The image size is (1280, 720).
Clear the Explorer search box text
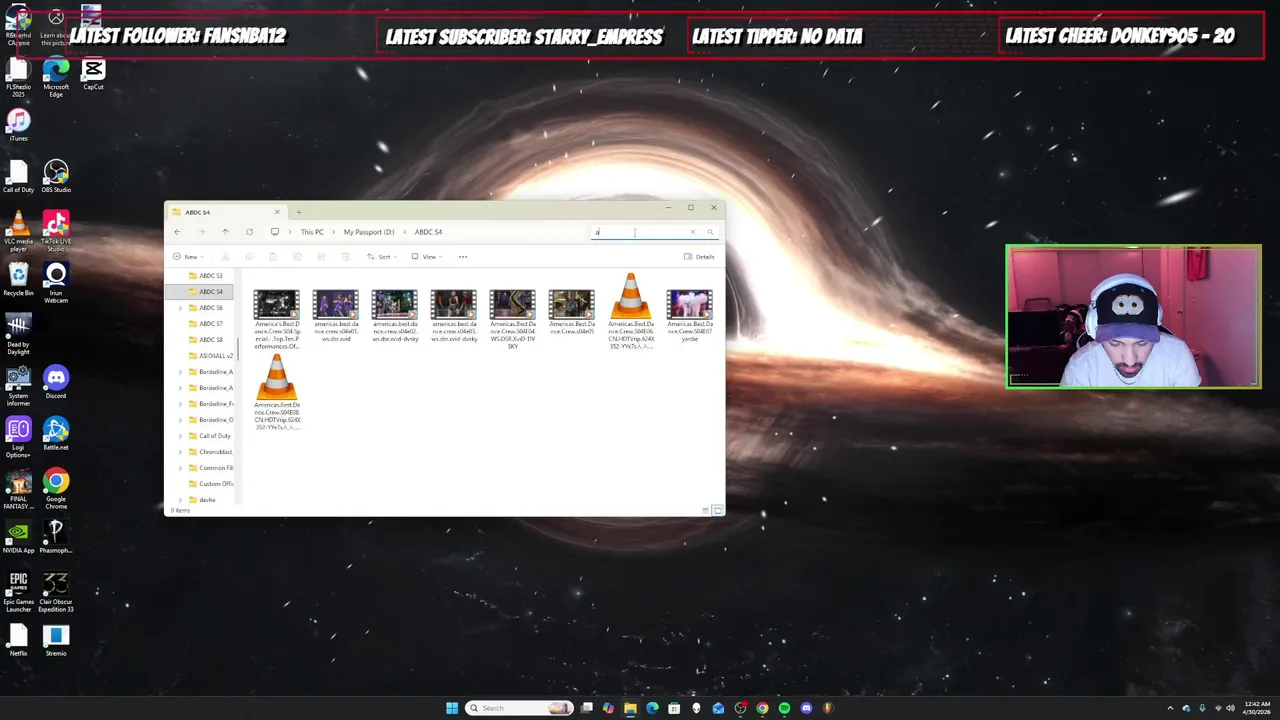click(x=692, y=232)
